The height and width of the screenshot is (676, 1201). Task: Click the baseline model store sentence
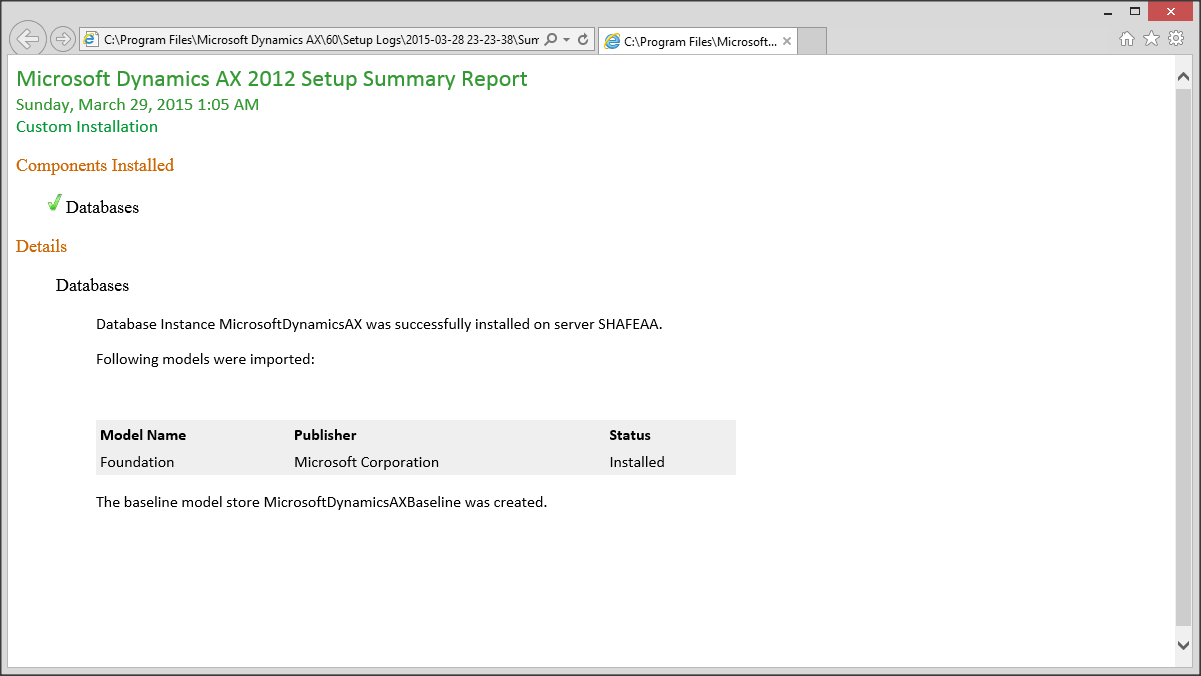pyautogui.click(x=322, y=502)
